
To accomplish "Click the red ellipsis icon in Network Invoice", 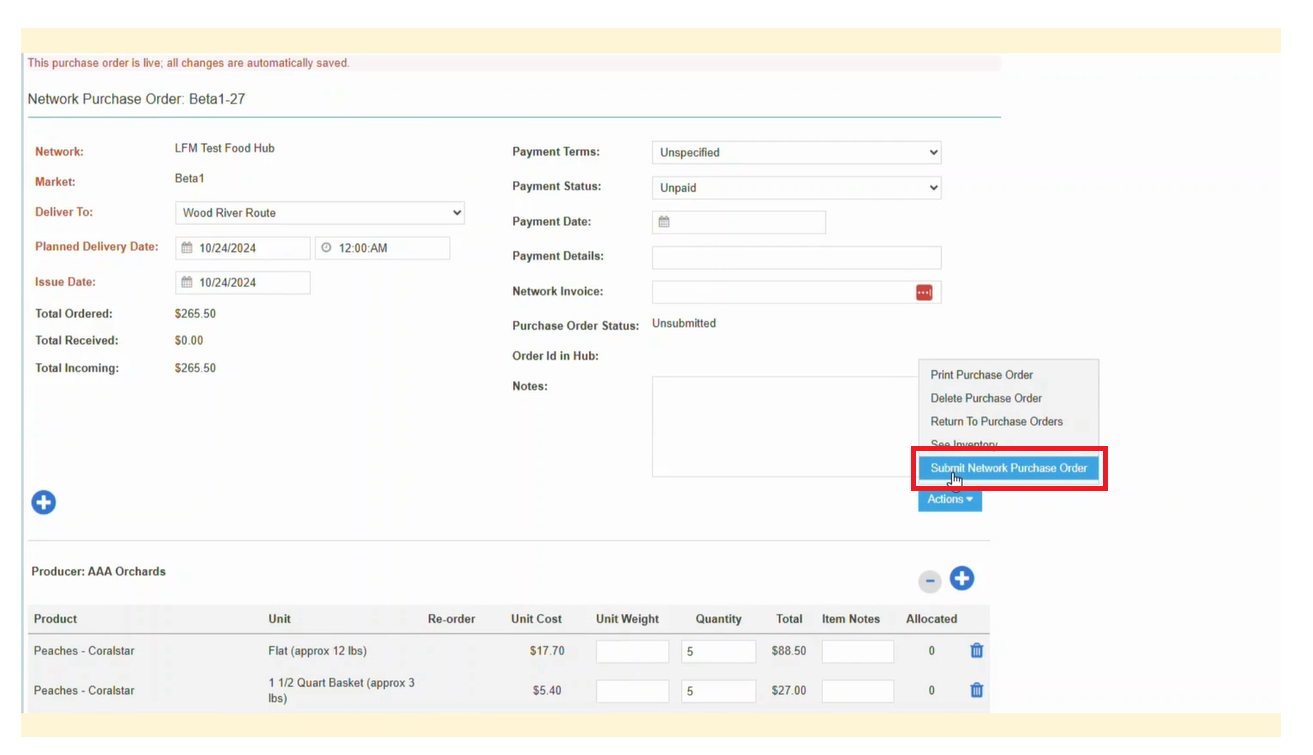I will pos(924,292).
